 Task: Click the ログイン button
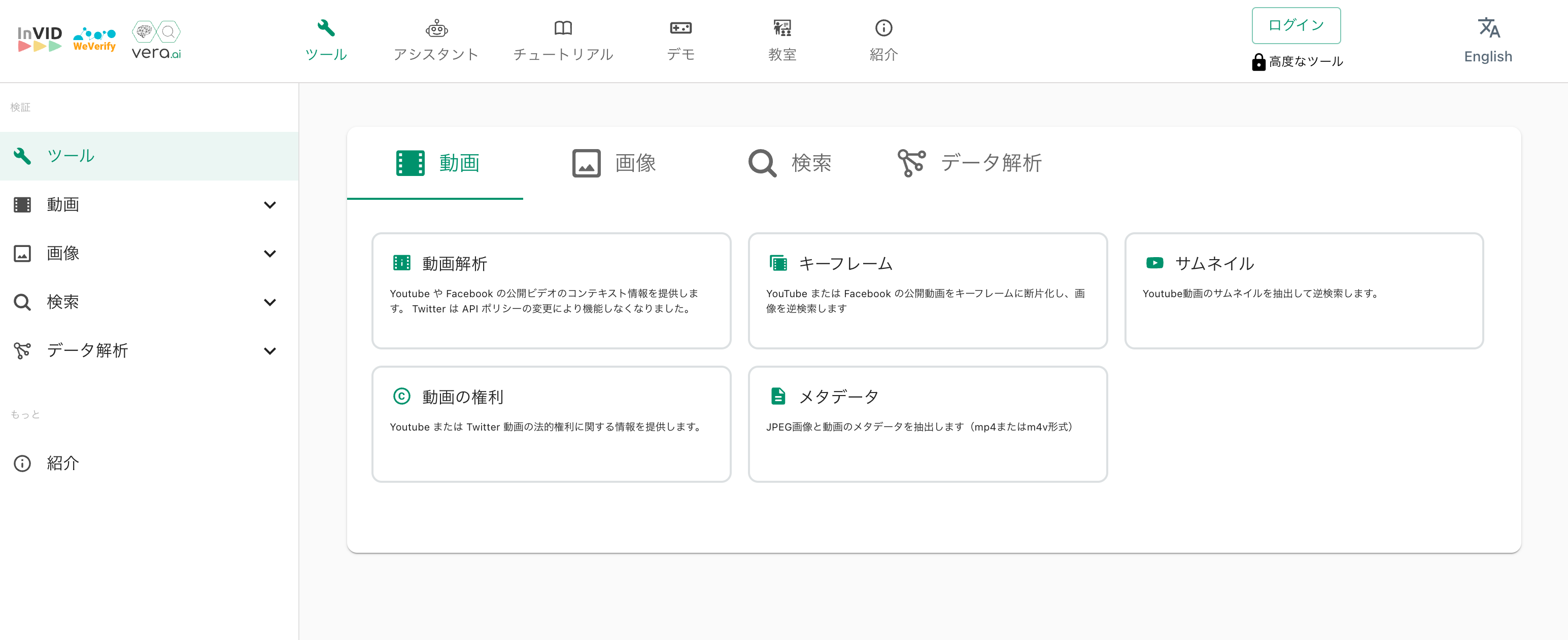click(1296, 25)
